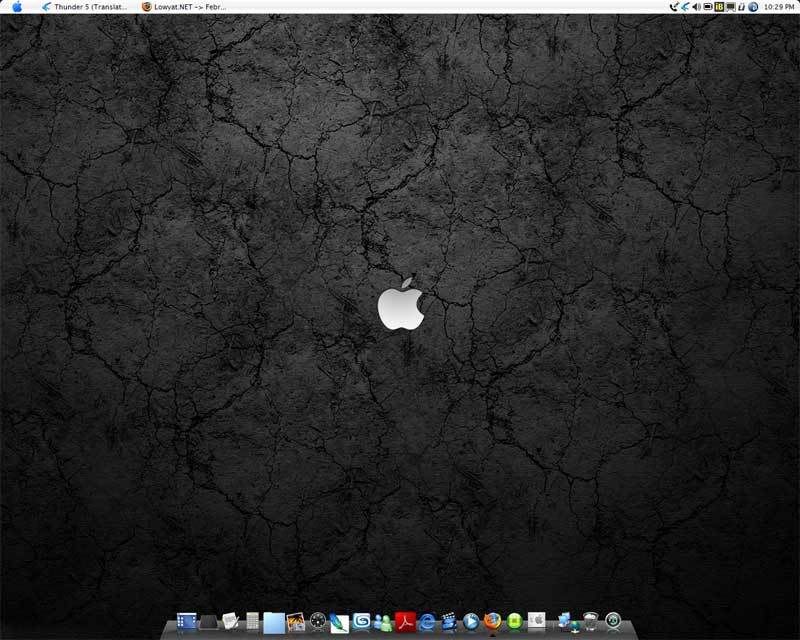Click the phone tray icon in top bar
This screenshot has height=640, width=800.
click(673, 6)
